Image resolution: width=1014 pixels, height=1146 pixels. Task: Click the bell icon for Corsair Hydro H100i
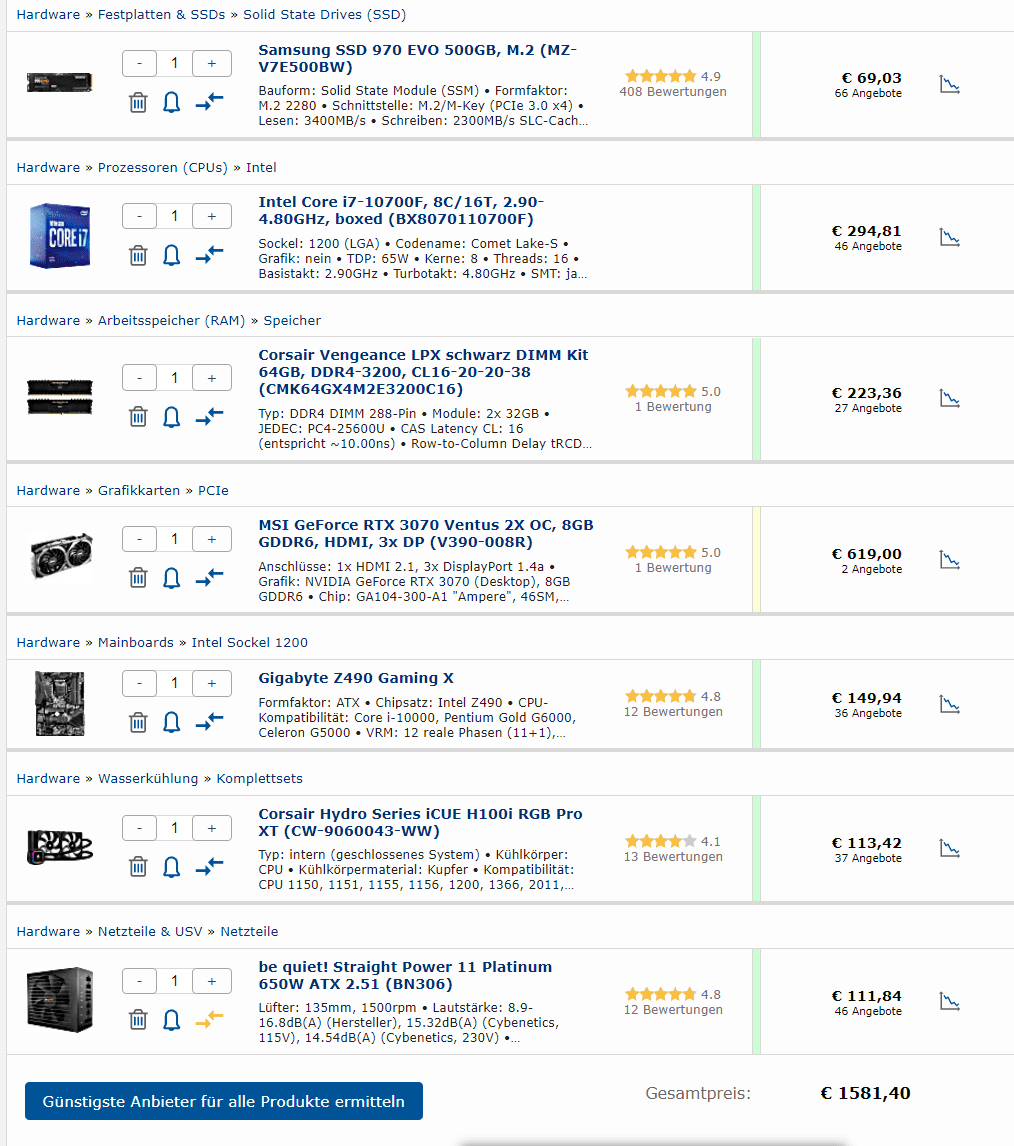pyautogui.click(x=172, y=866)
